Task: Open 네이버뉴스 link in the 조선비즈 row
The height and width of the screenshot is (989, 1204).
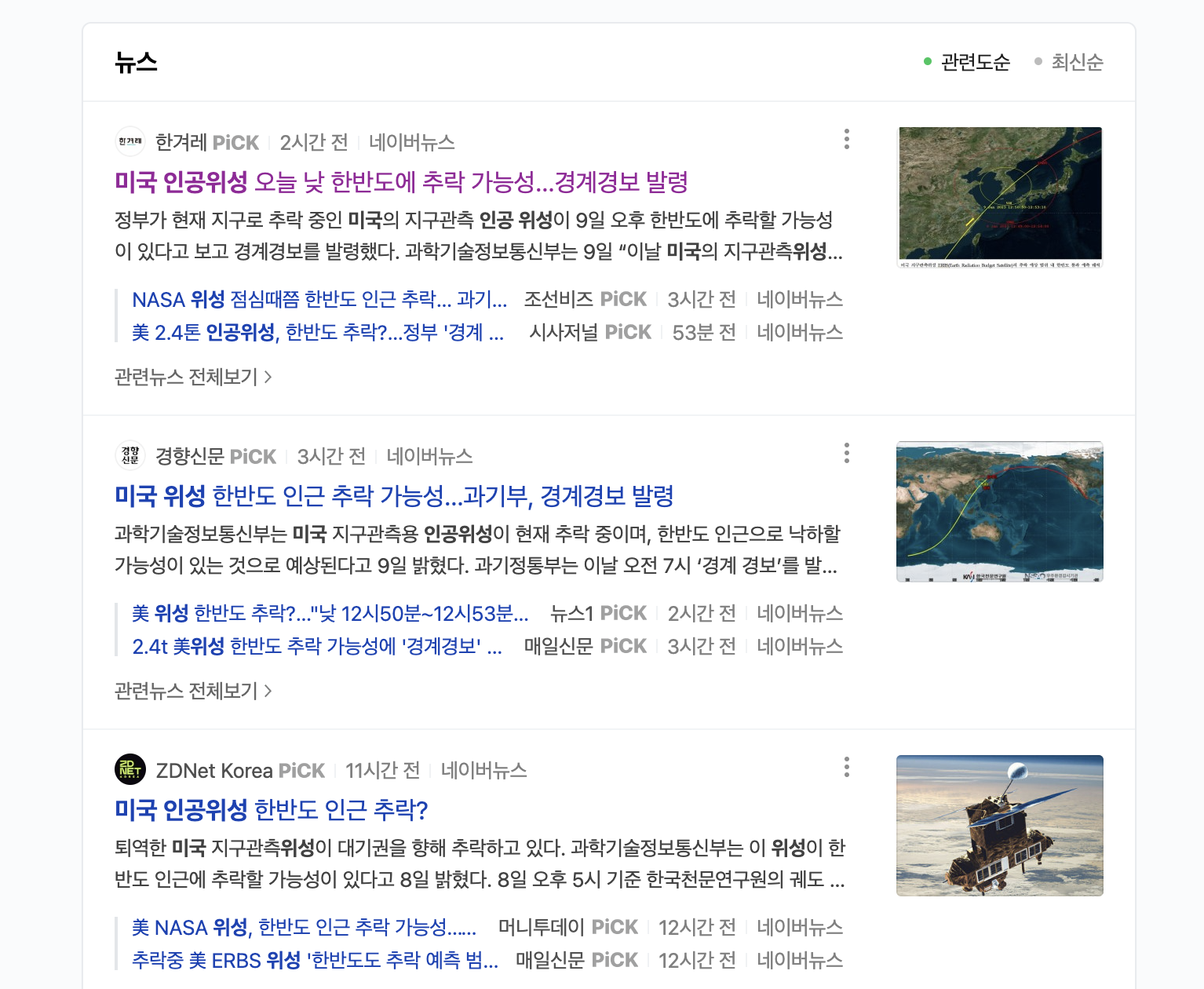Action: (800, 300)
